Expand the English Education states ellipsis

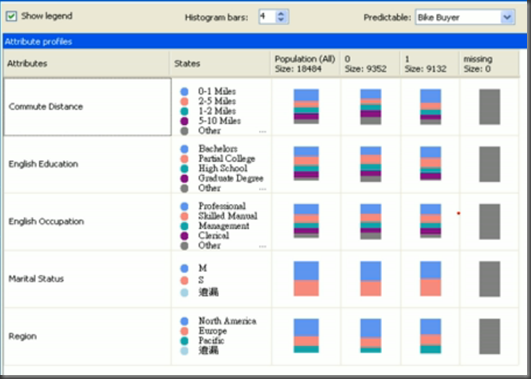point(262,189)
